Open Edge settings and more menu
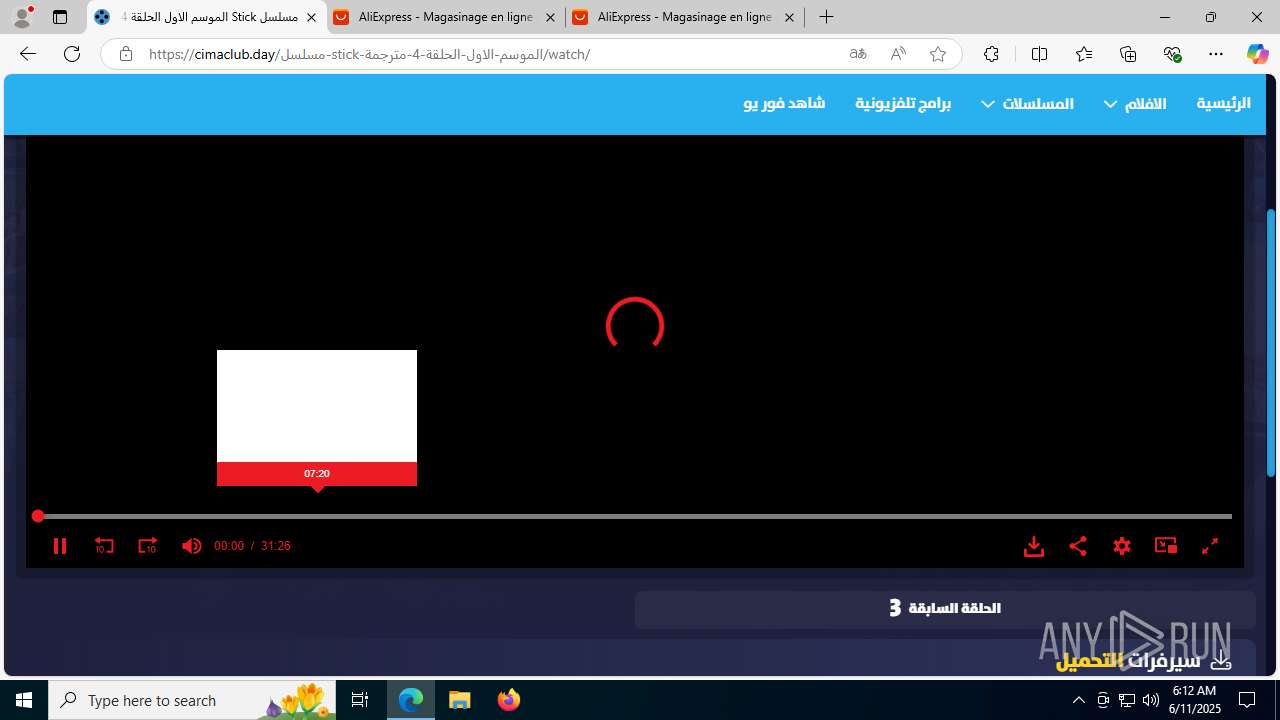The width and height of the screenshot is (1280, 720). (1216, 54)
